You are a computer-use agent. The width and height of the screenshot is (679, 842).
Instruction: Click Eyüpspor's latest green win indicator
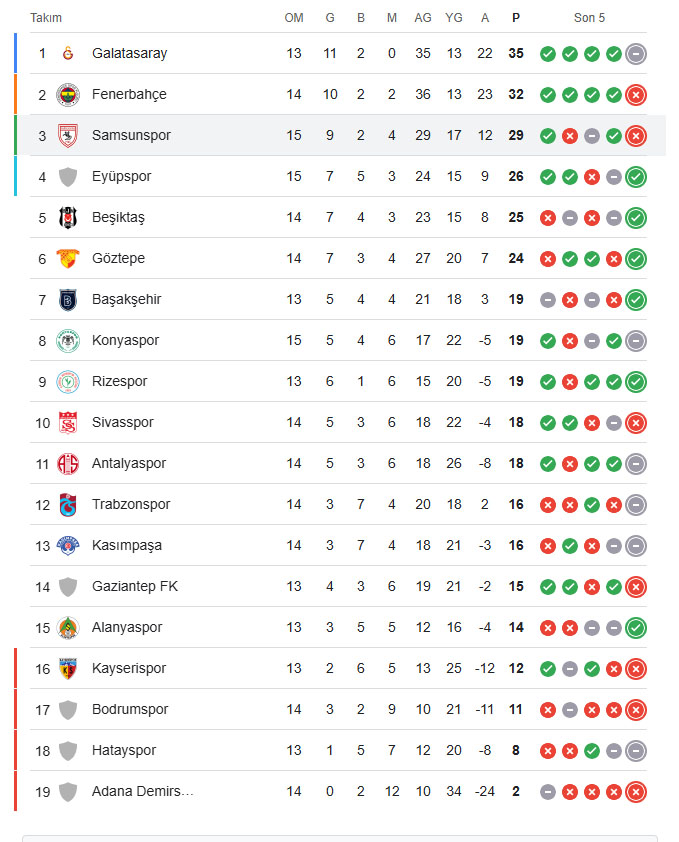click(635, 177)
